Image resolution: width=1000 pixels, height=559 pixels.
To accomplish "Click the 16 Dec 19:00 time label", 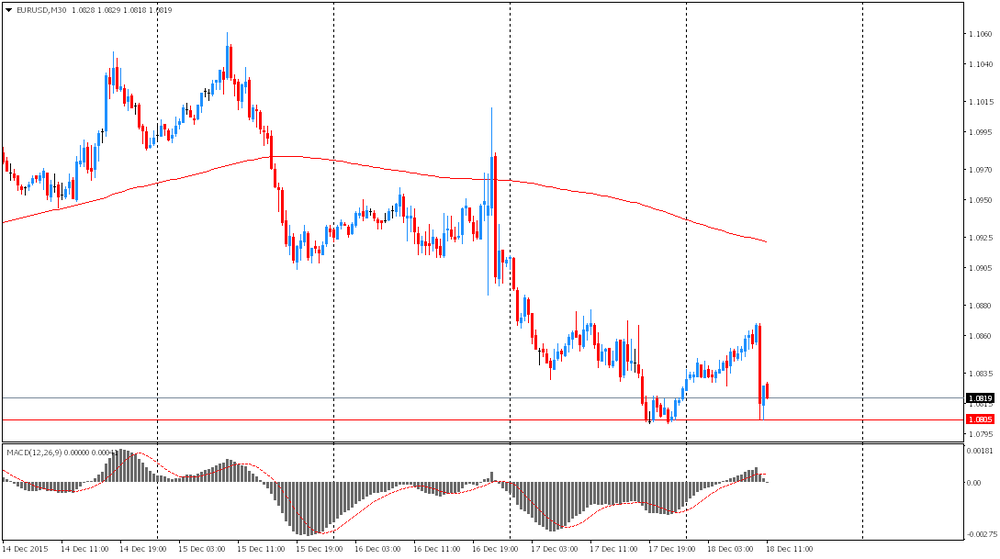I will (496, 549).
